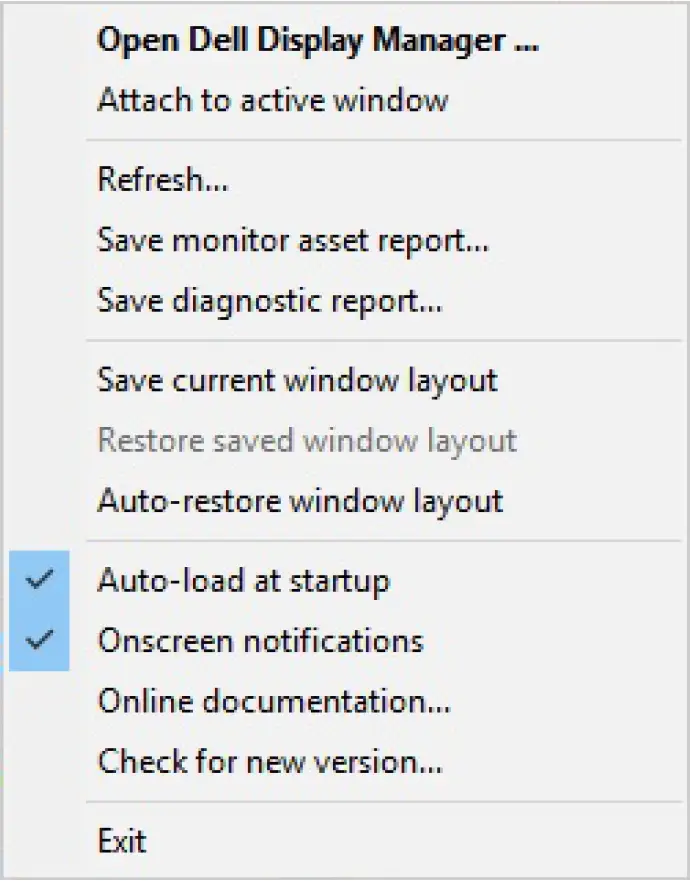690x881 pixels.
Task: Choose Save monitor asset report...
Action: click(293, 240)
